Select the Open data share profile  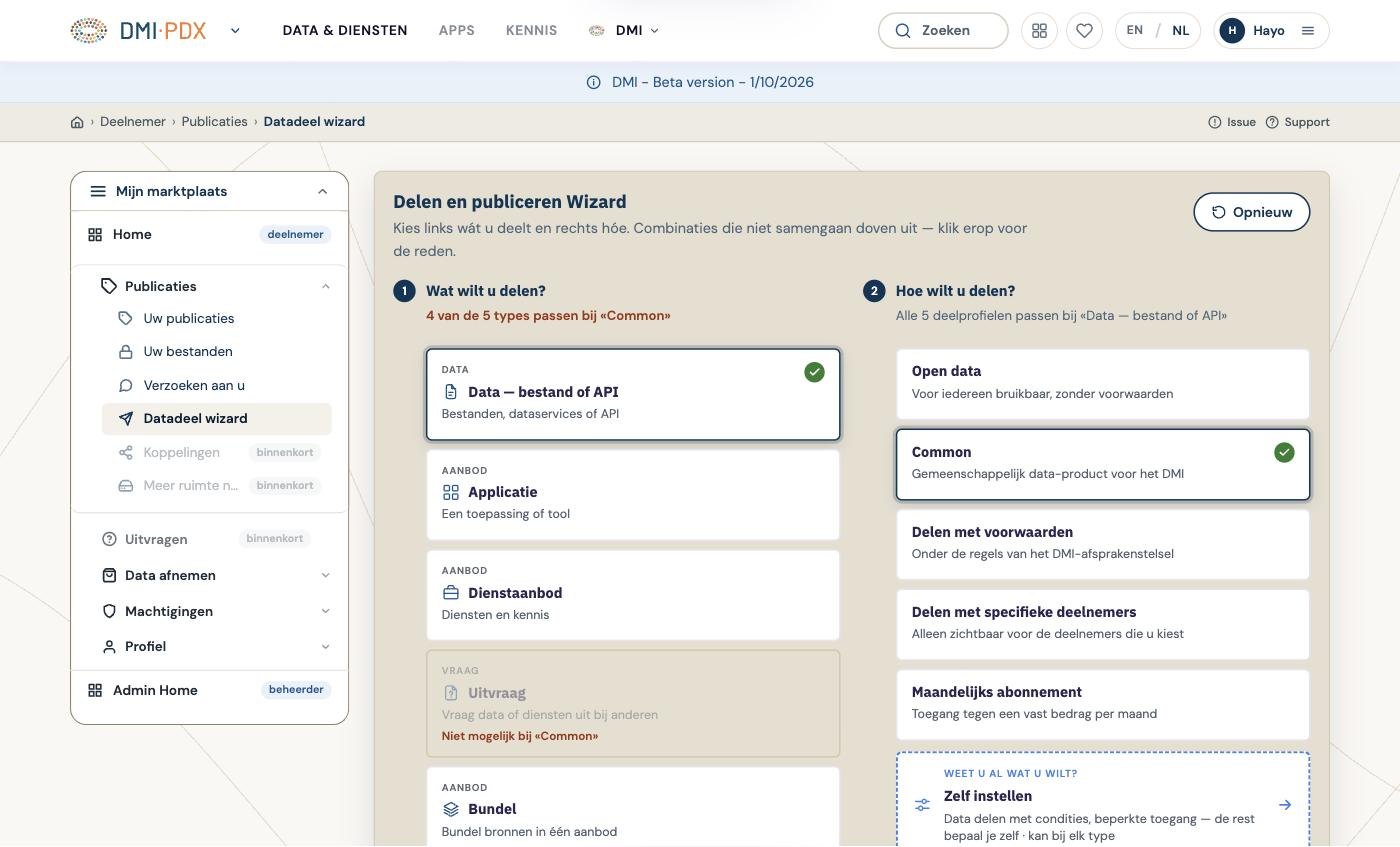click(x=1103, y=384)
